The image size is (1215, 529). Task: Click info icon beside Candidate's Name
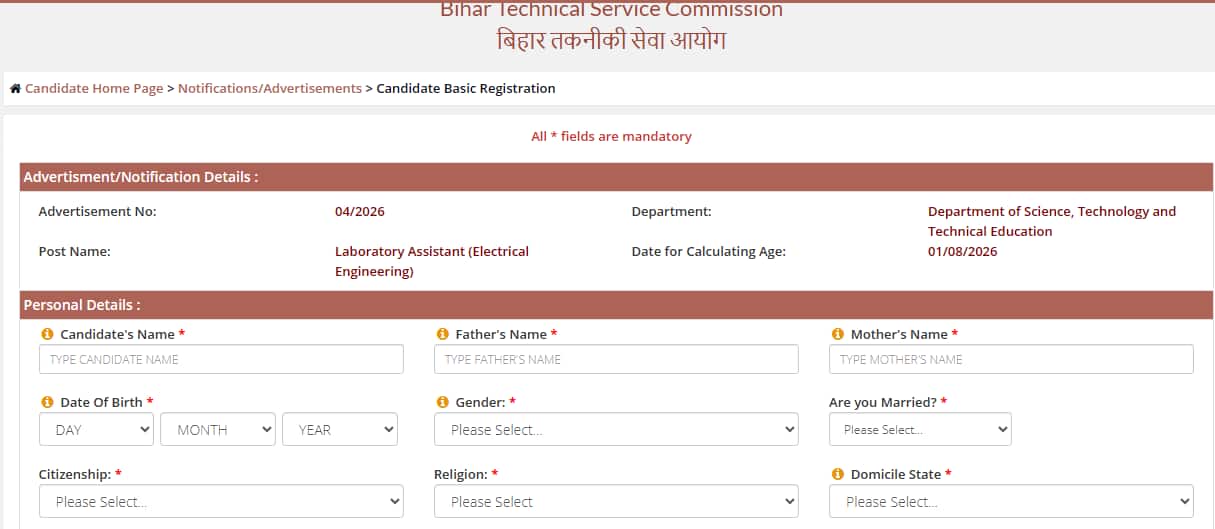[x=46, y=334]
